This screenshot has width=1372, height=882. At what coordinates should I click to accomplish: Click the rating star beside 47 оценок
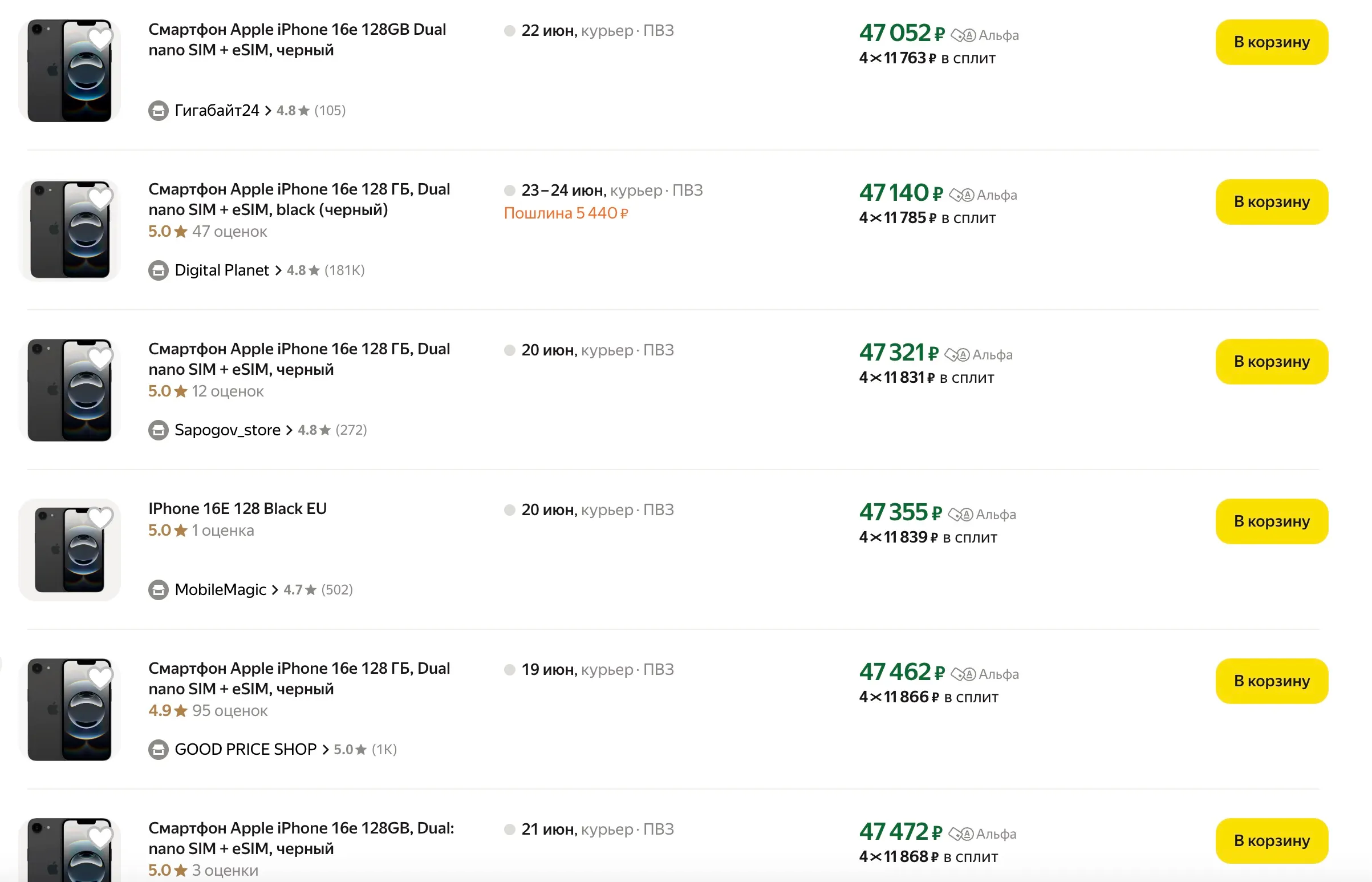click(x=180, y=232)
